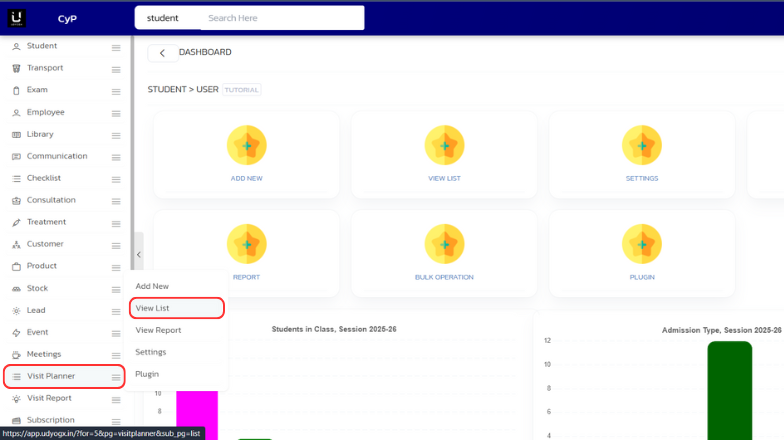This screenshot has width=784, height=440.
Task: Click the Plugin star icon tile
Action: [x=641, y=244]
